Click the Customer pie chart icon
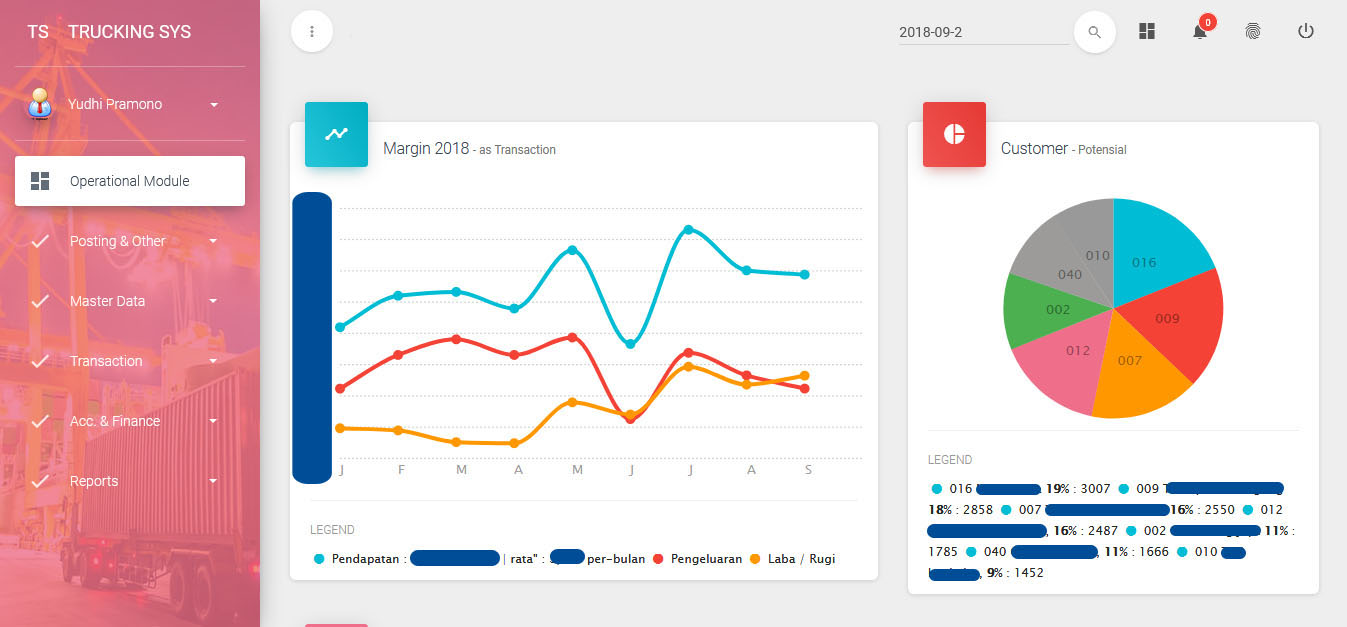This screenshot has height=627, width=1347. point(954,134)
